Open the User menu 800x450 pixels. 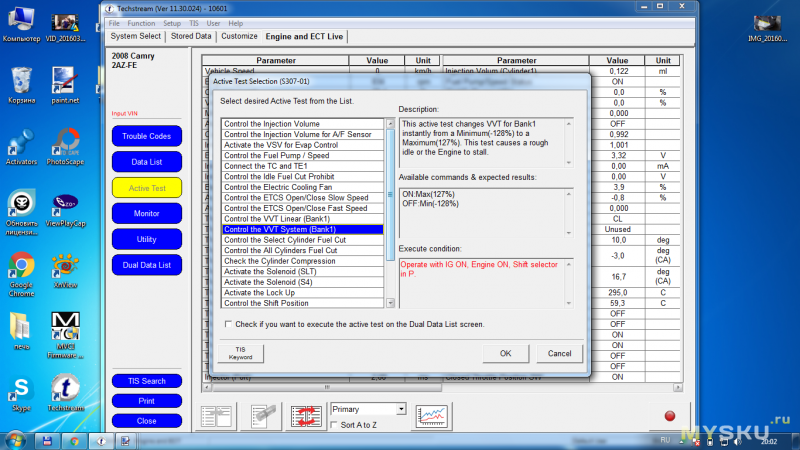(213, 23)
